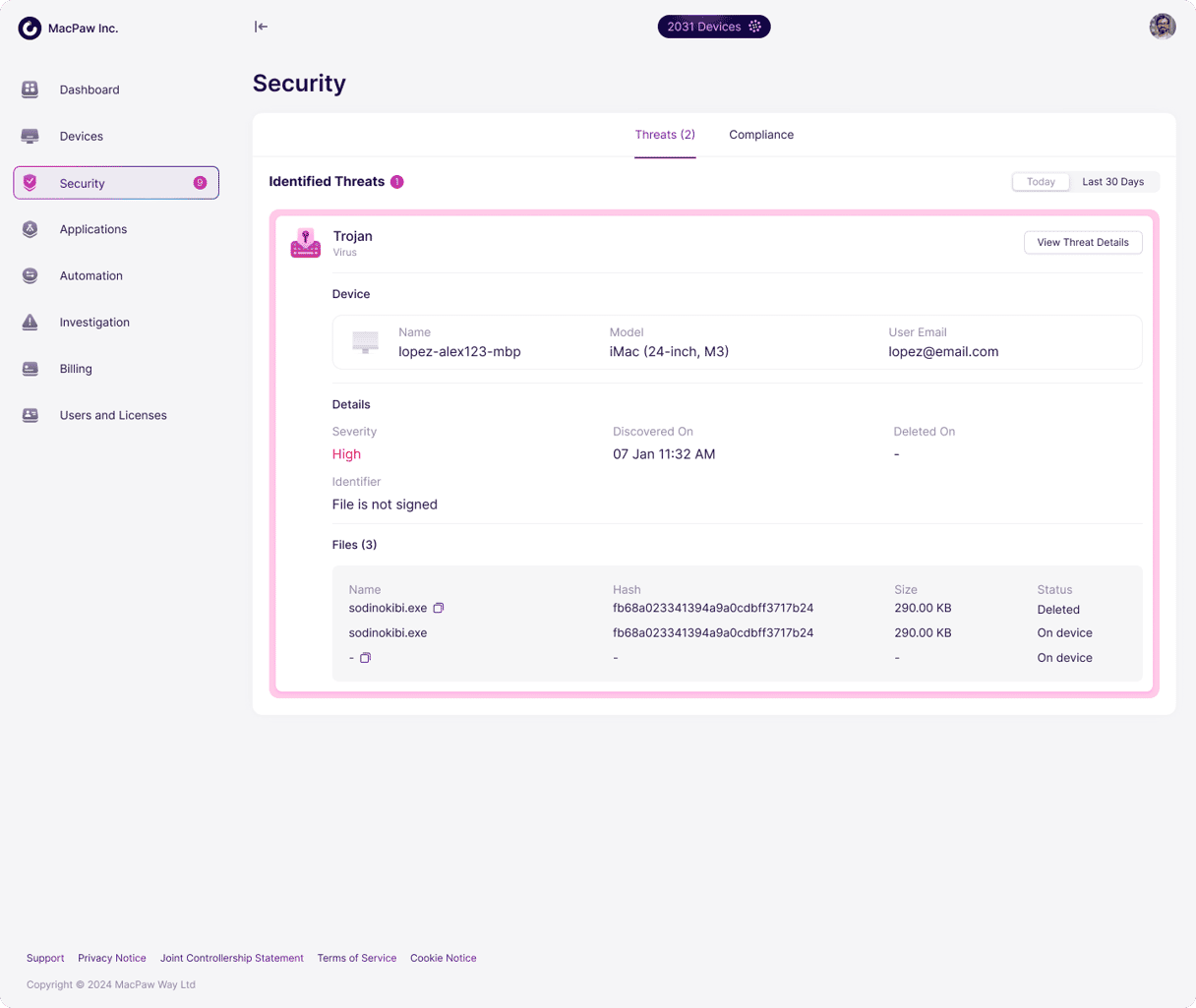The height and width of the screenshot is (1008, 1196).
Task: Open the Users and Licenses icon
Action: tap(30, 415)
